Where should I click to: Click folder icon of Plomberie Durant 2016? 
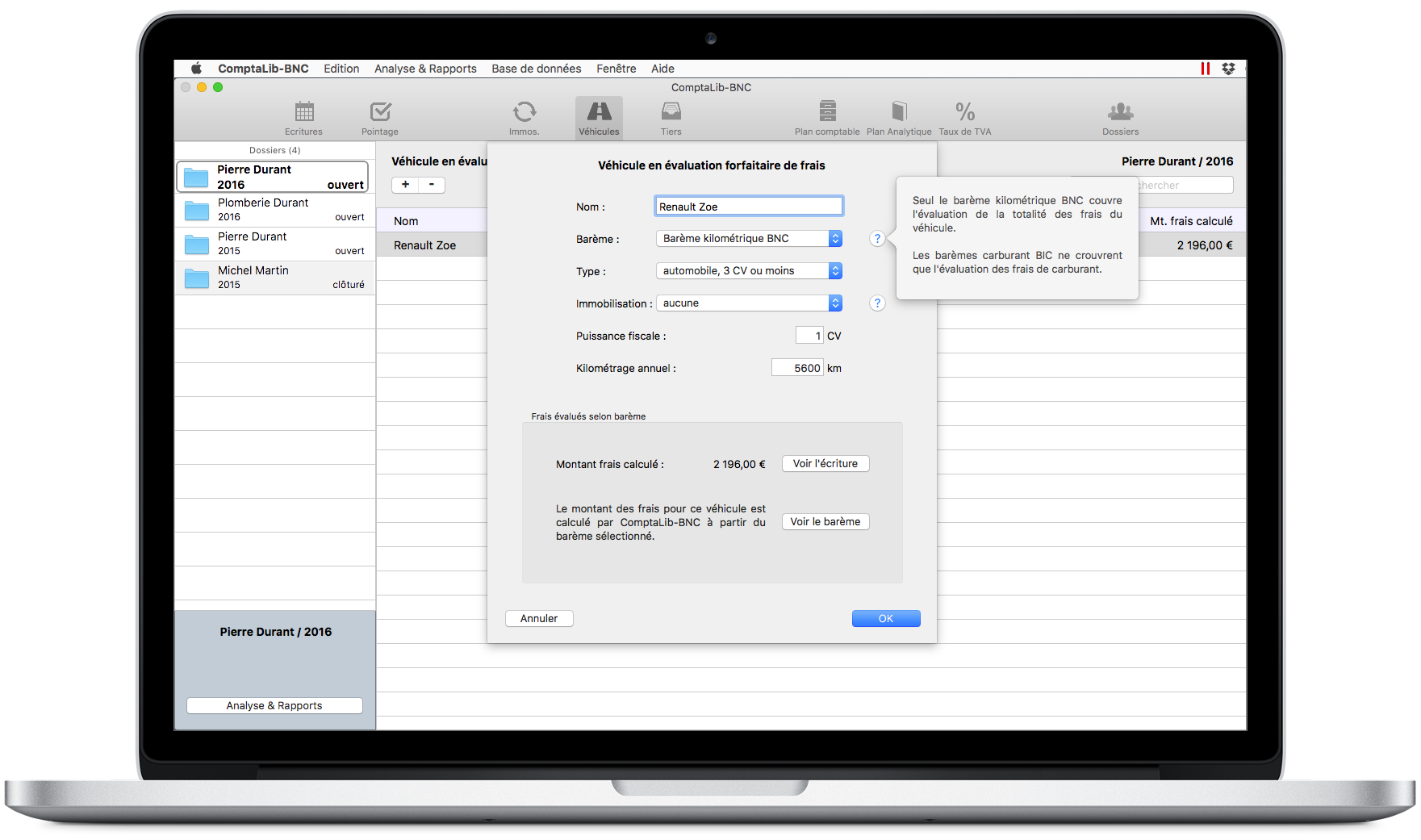(x=197, y=211)
